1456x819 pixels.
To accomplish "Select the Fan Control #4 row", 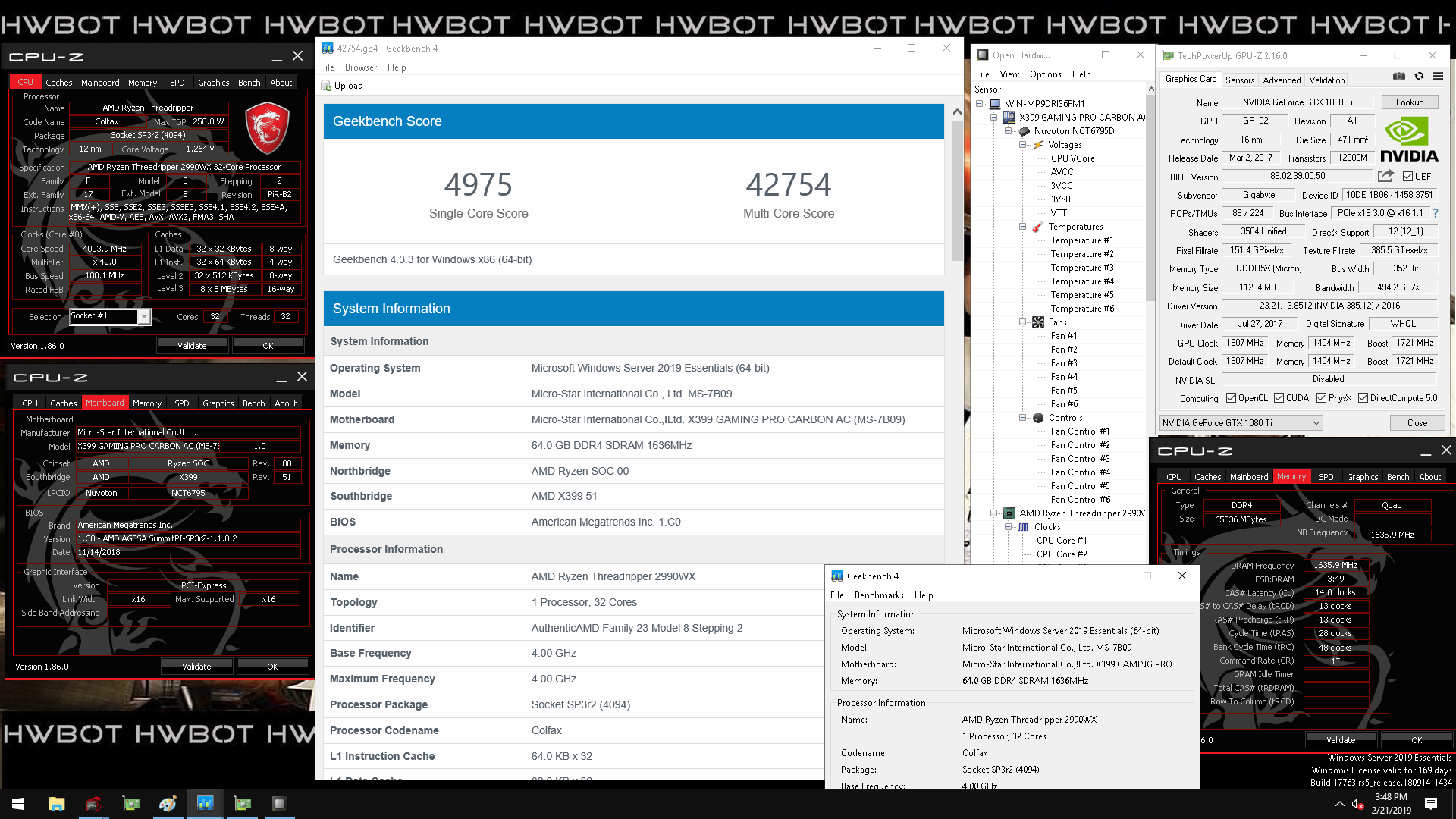I will coord(1080,472).
